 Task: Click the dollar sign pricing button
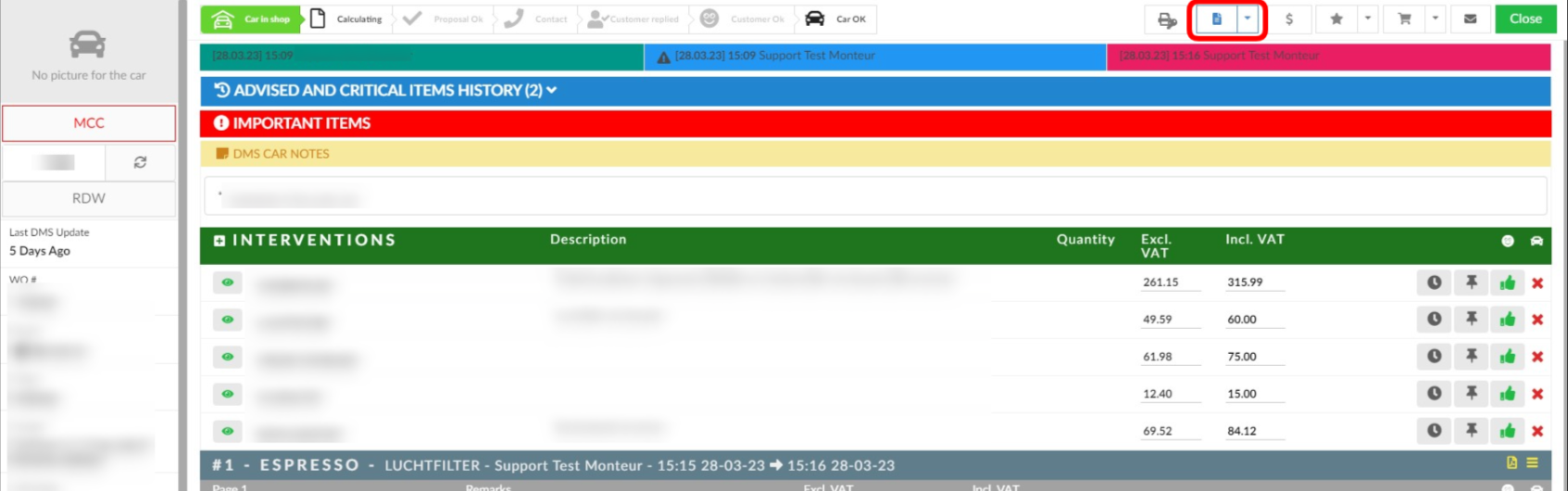(1288, 19)
